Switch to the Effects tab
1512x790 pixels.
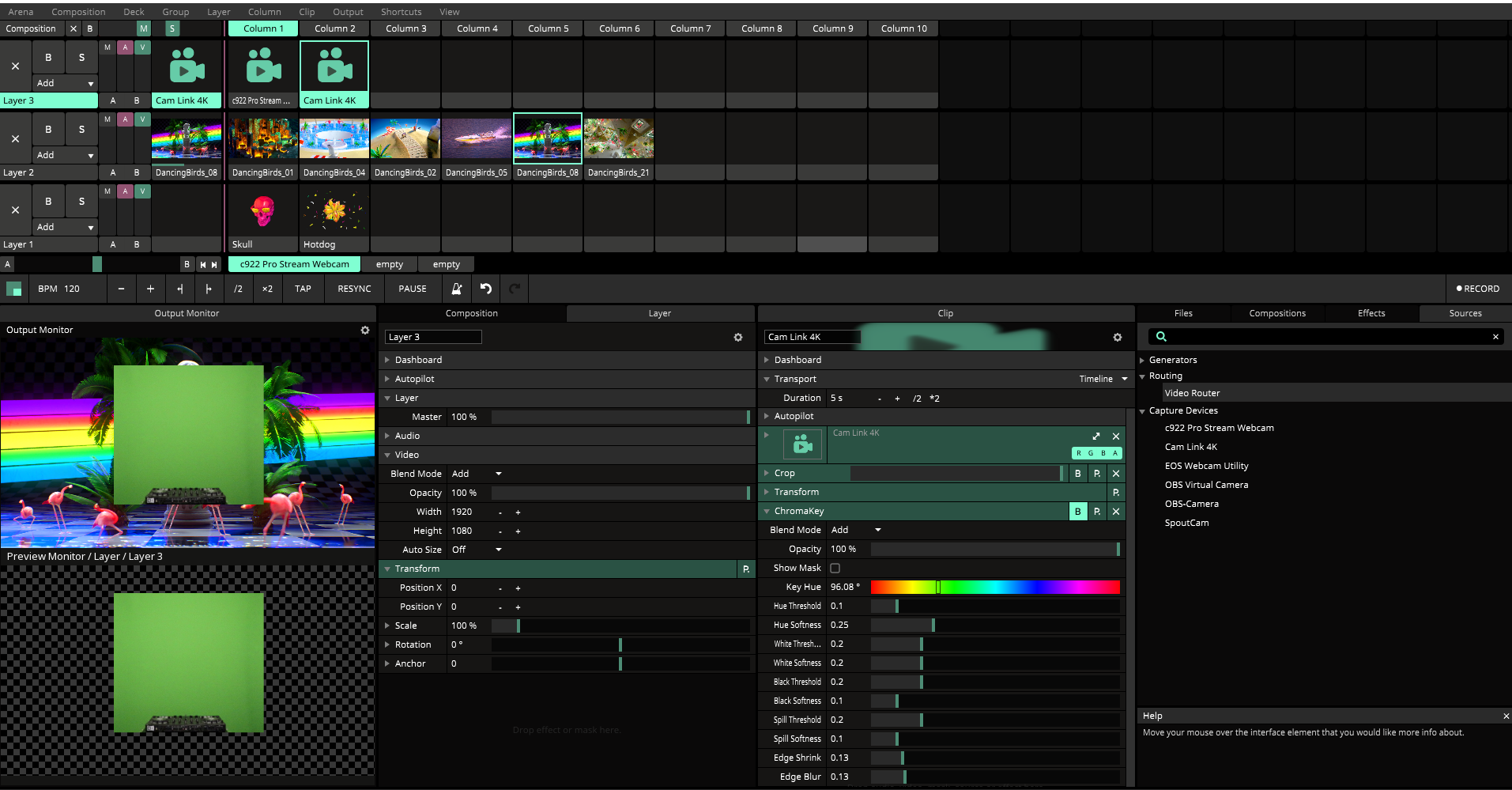(x=1371, y=313)
